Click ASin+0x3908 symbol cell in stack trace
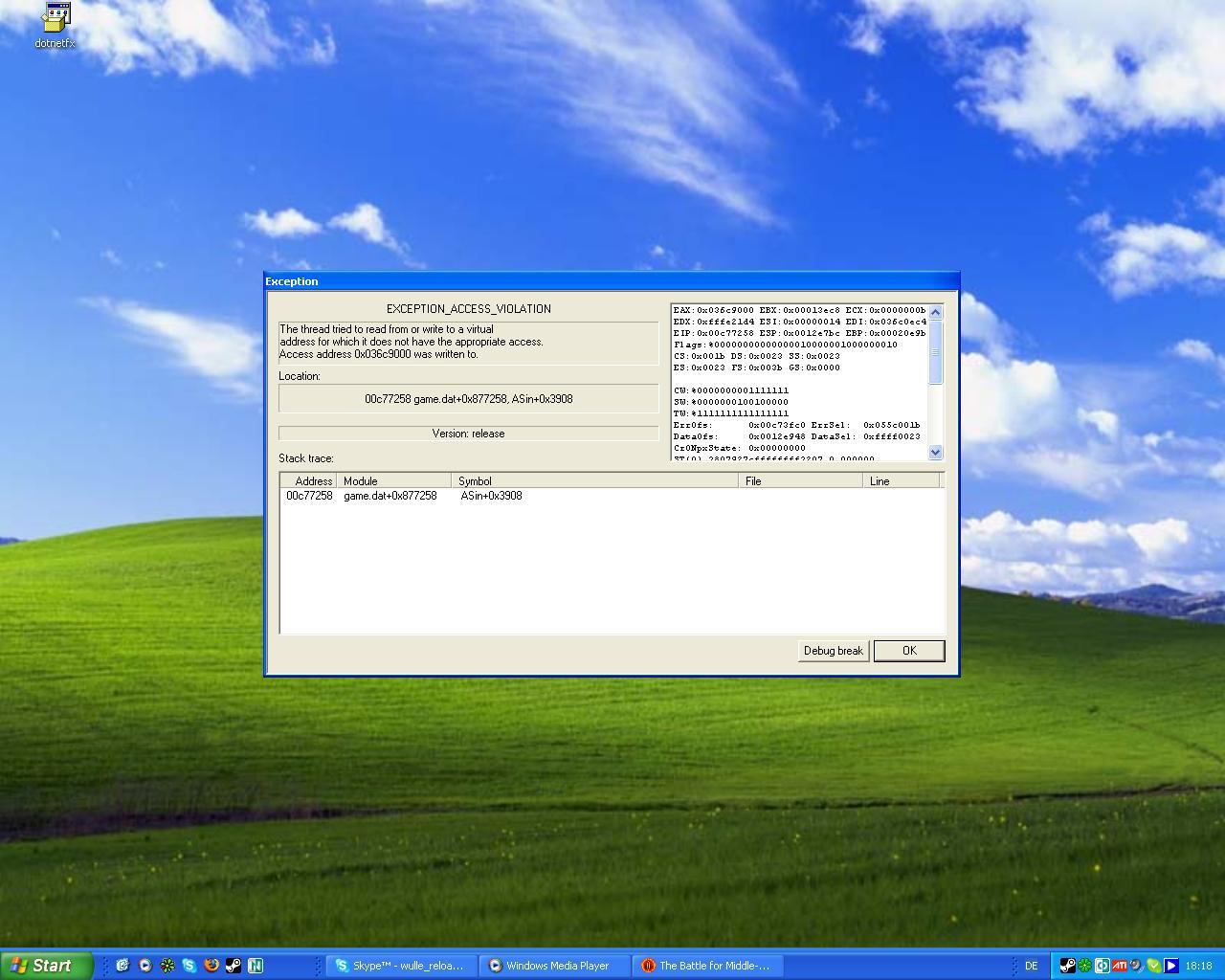 [491, 496]
